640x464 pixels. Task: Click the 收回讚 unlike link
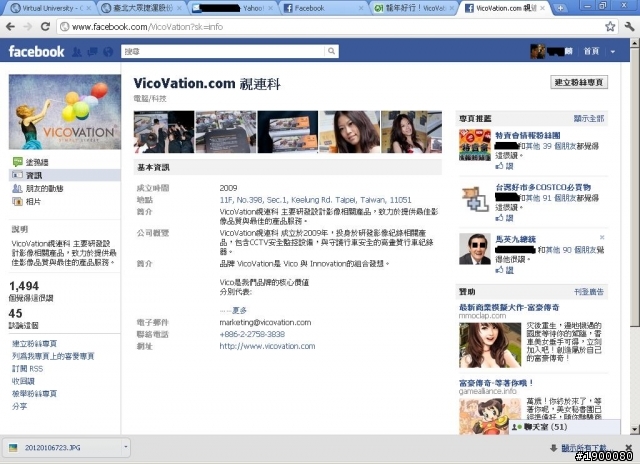click(23, 382)
